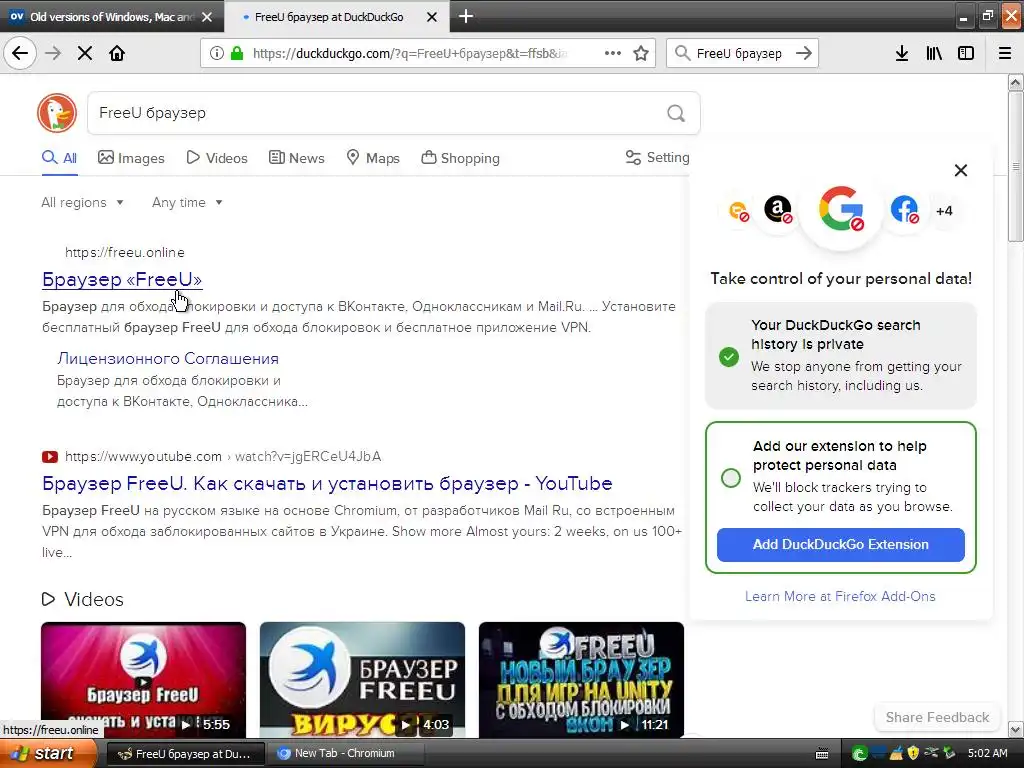Click the go arrow in Firefox search box
1024x768 pixels.
point(804,53)
